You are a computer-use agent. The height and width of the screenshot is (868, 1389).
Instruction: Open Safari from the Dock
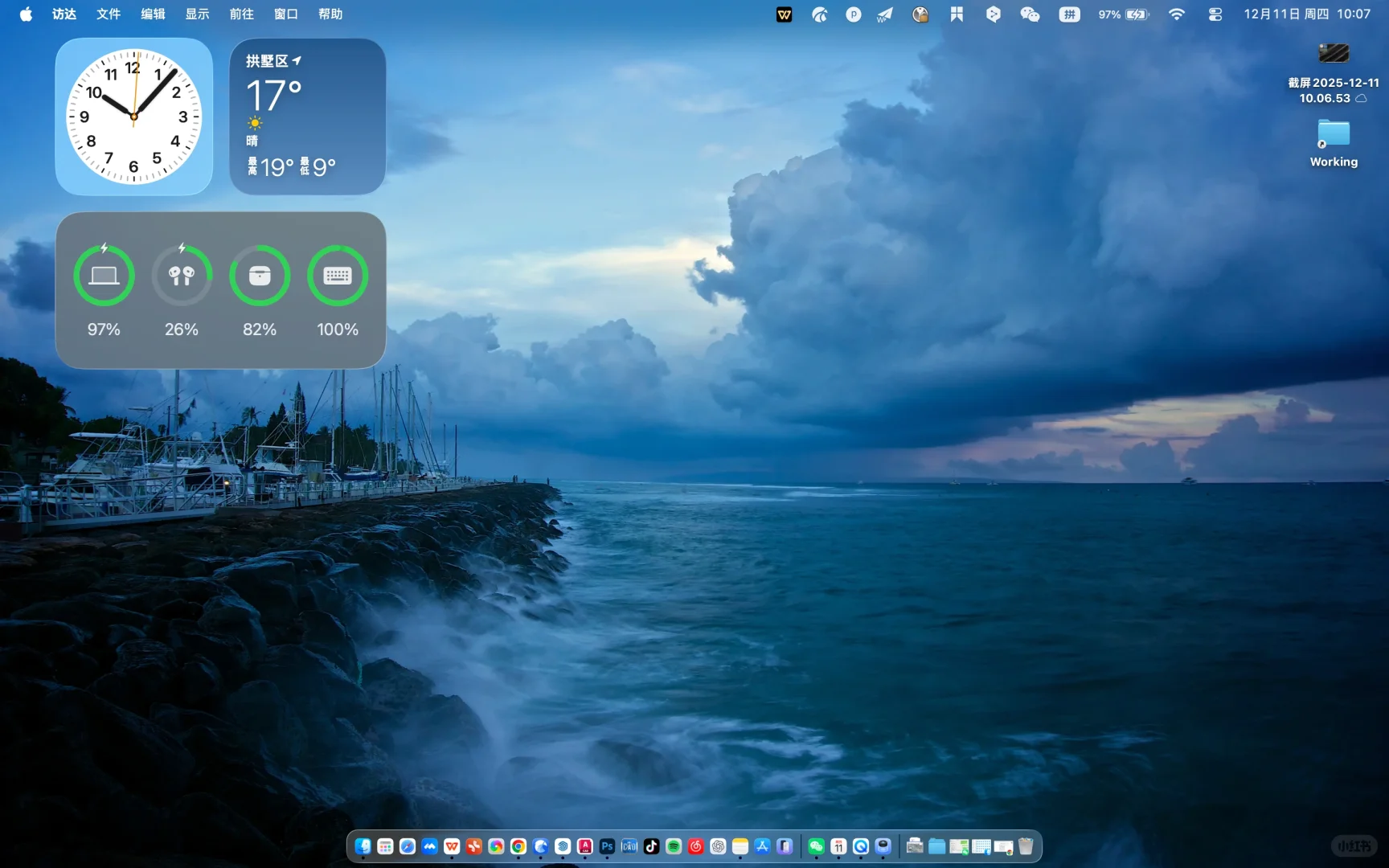point(406,845)
